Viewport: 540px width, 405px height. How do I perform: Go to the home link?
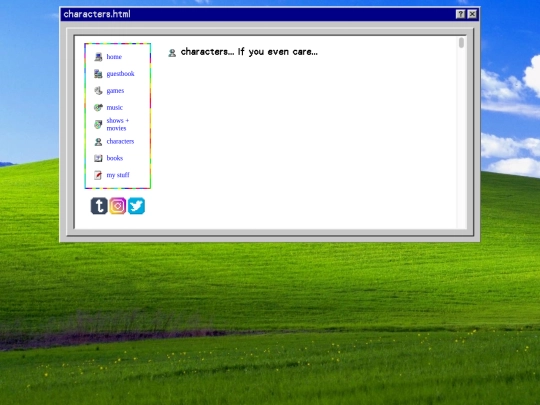[x=114, y=57]
